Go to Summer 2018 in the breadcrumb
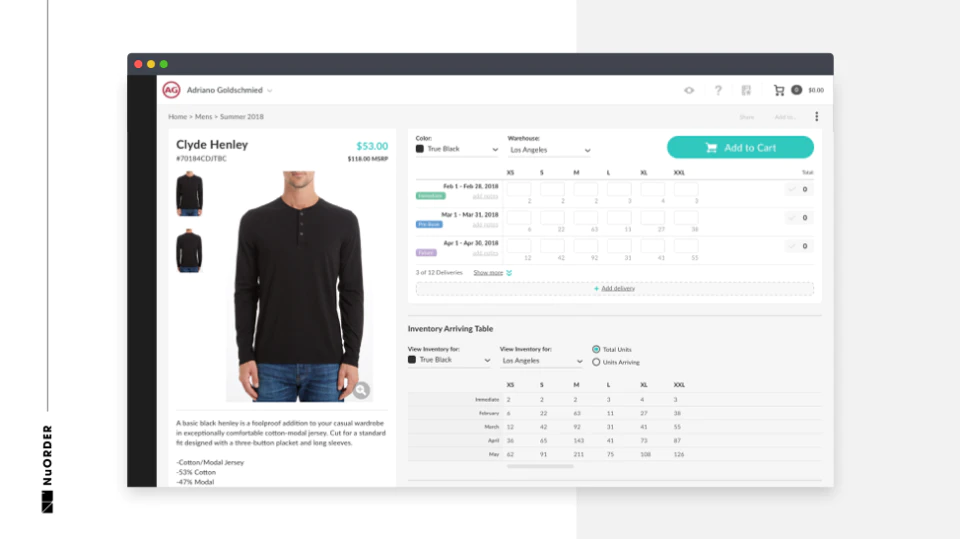Viewport: 960px width, 539px height. (242, 116)
